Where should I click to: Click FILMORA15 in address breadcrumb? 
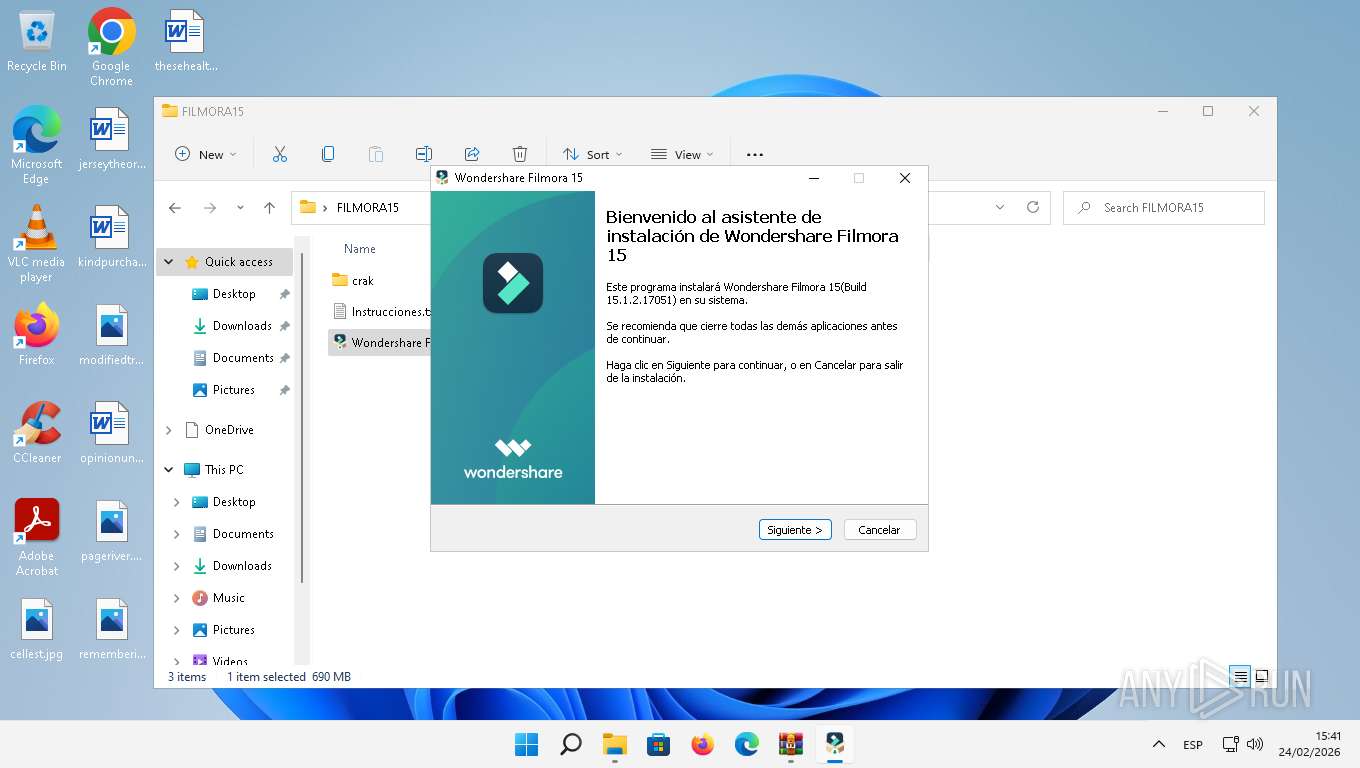(368, 208)
